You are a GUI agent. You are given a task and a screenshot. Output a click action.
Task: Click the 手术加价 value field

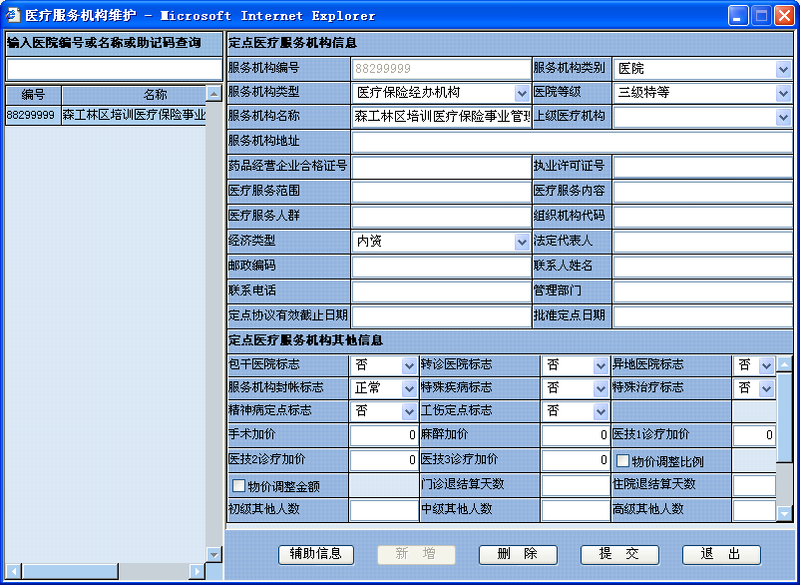(x=384, y=435)
